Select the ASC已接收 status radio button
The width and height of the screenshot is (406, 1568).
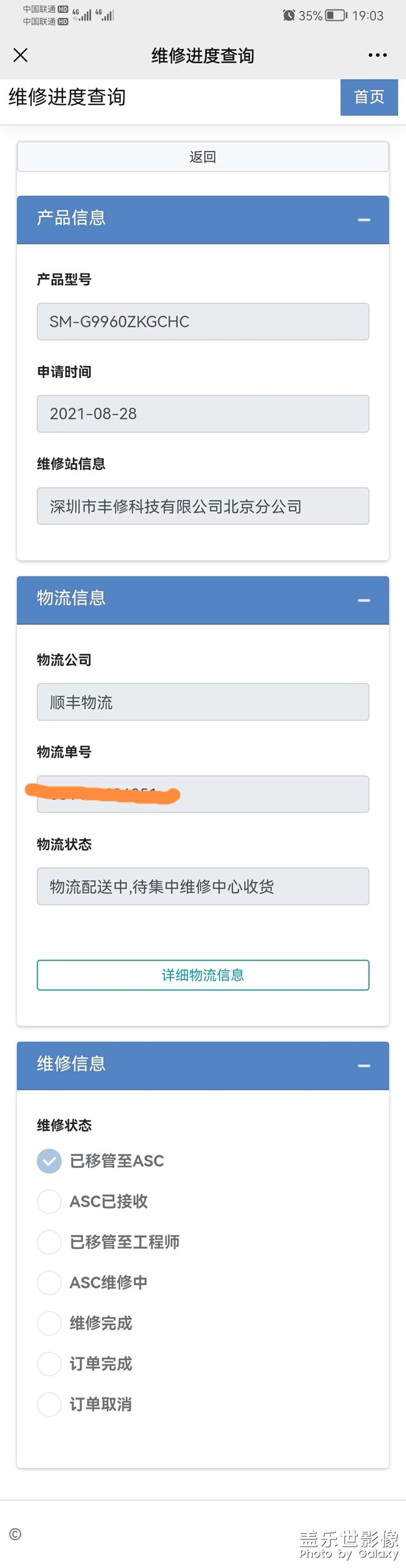[x=49, y=1202]
